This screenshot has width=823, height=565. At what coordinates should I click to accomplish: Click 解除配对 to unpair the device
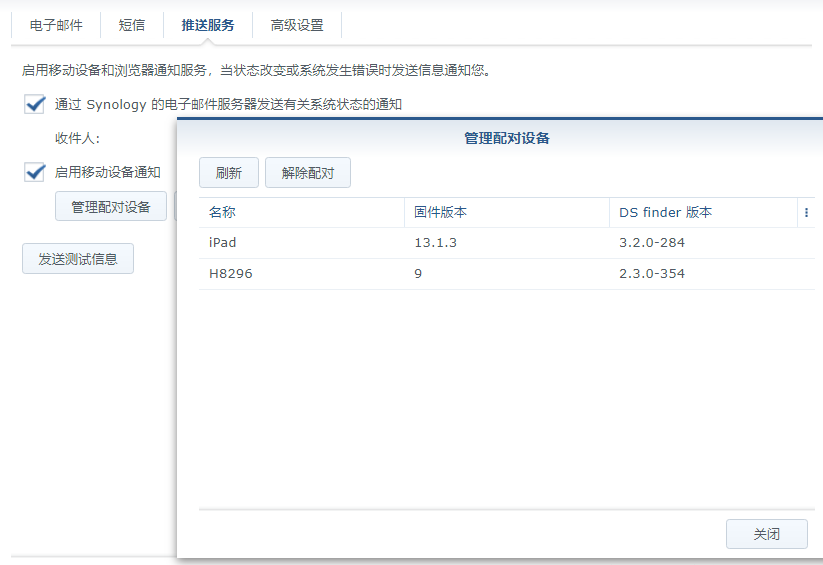point(308,173)
